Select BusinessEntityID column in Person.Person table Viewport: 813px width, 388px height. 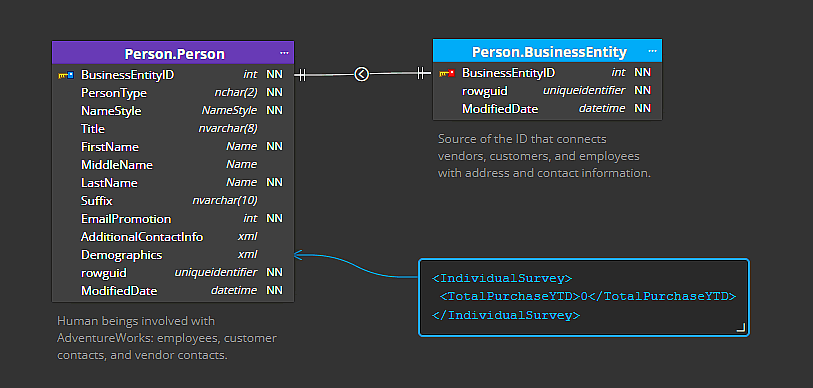click(173, 75)
